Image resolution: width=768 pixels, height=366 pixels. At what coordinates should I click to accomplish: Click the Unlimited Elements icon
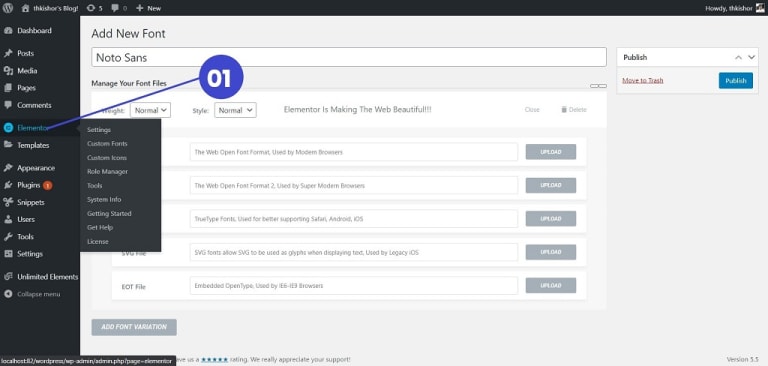coord(8,277)
